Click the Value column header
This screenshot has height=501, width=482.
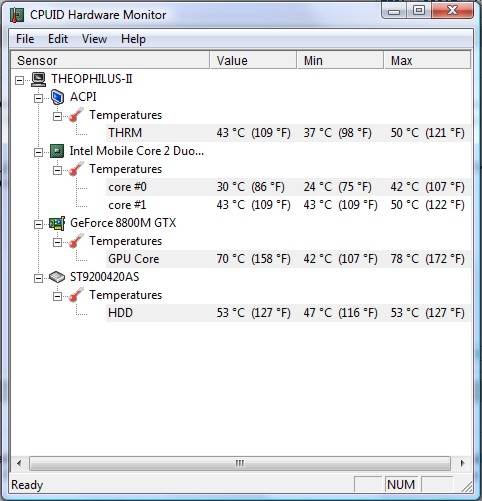pos(253,60)
